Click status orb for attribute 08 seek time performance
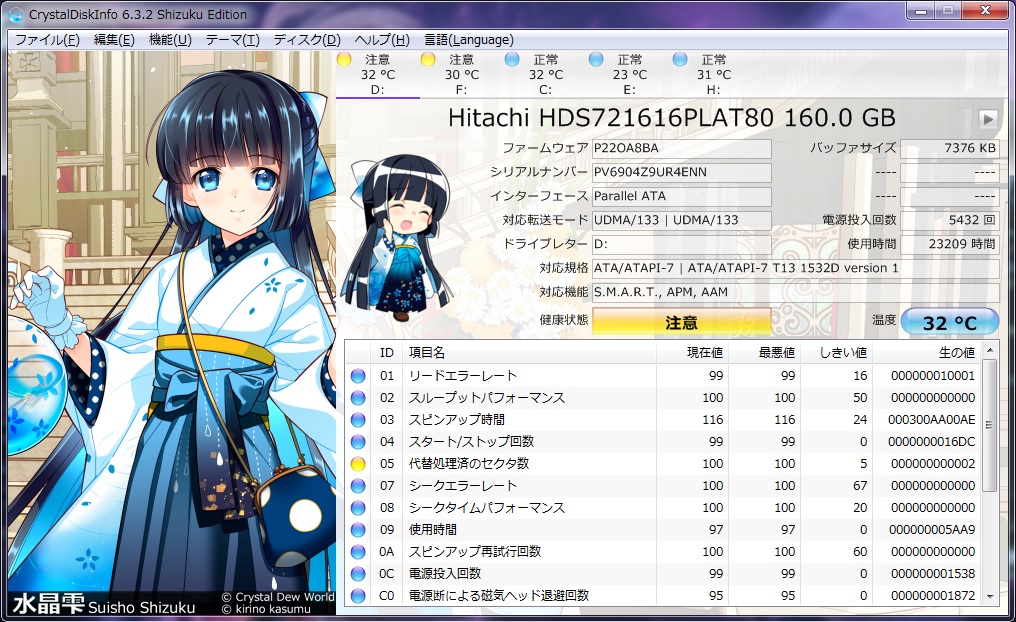The image size is (1016, 622). [x=358, y=508]
